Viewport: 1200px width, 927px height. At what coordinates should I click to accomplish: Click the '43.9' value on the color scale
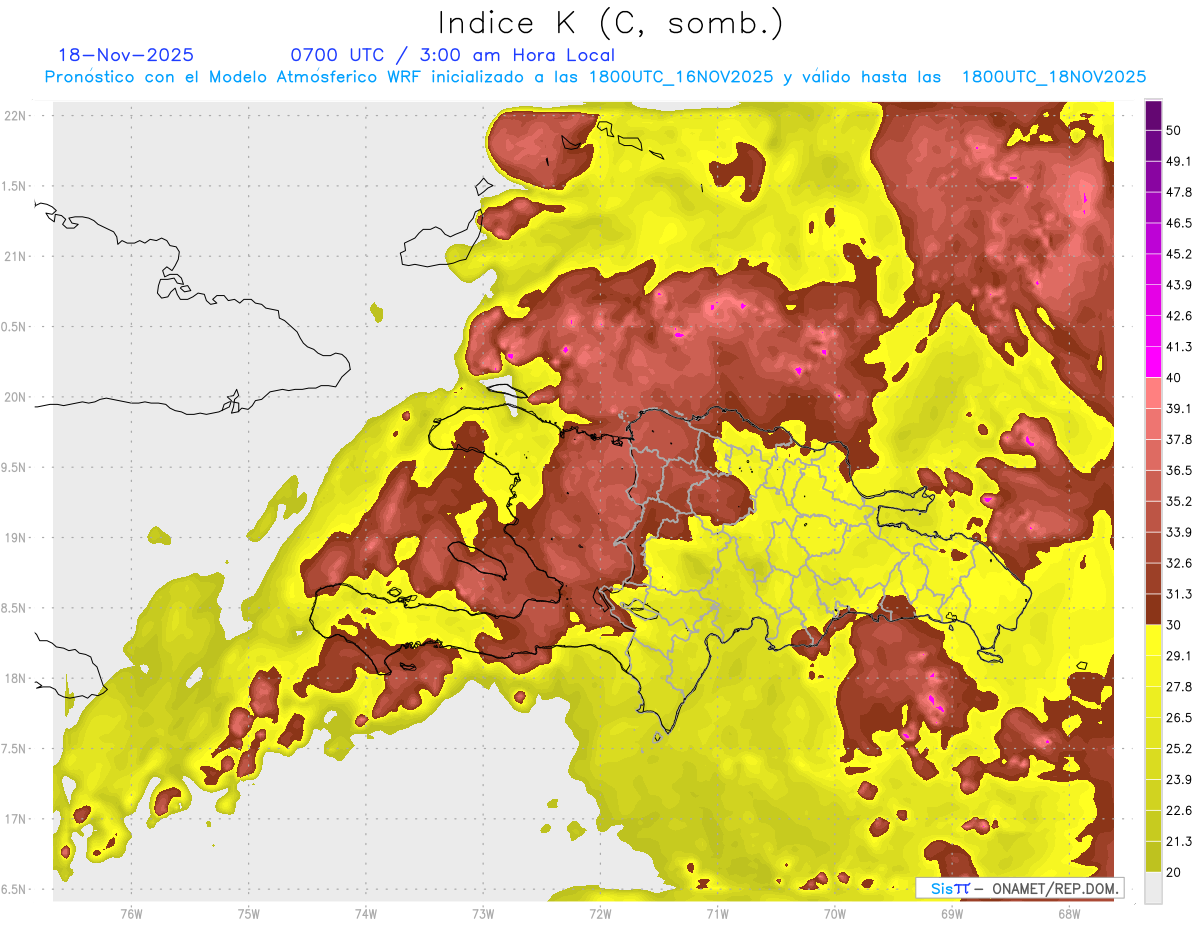(x=1179, y=285)
